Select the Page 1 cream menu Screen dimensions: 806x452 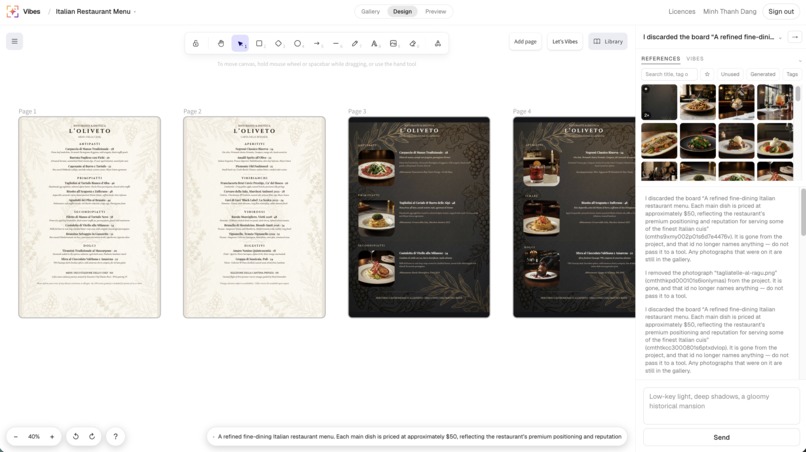(89, 217)
